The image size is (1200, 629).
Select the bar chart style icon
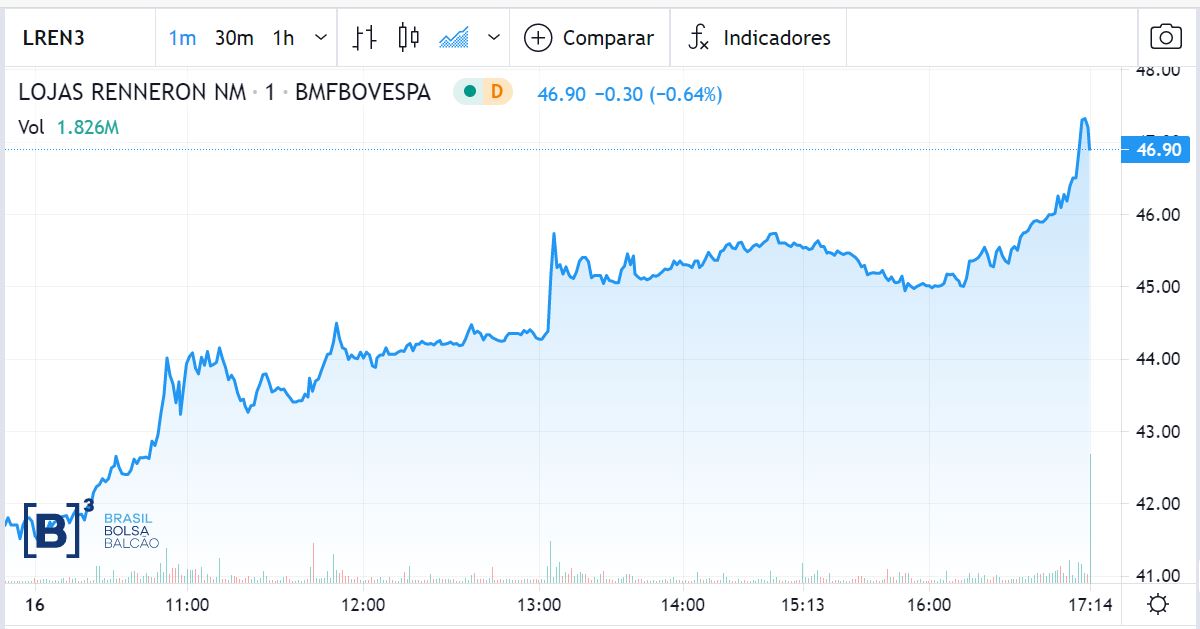pyautogui.click(x=365, y=38)
